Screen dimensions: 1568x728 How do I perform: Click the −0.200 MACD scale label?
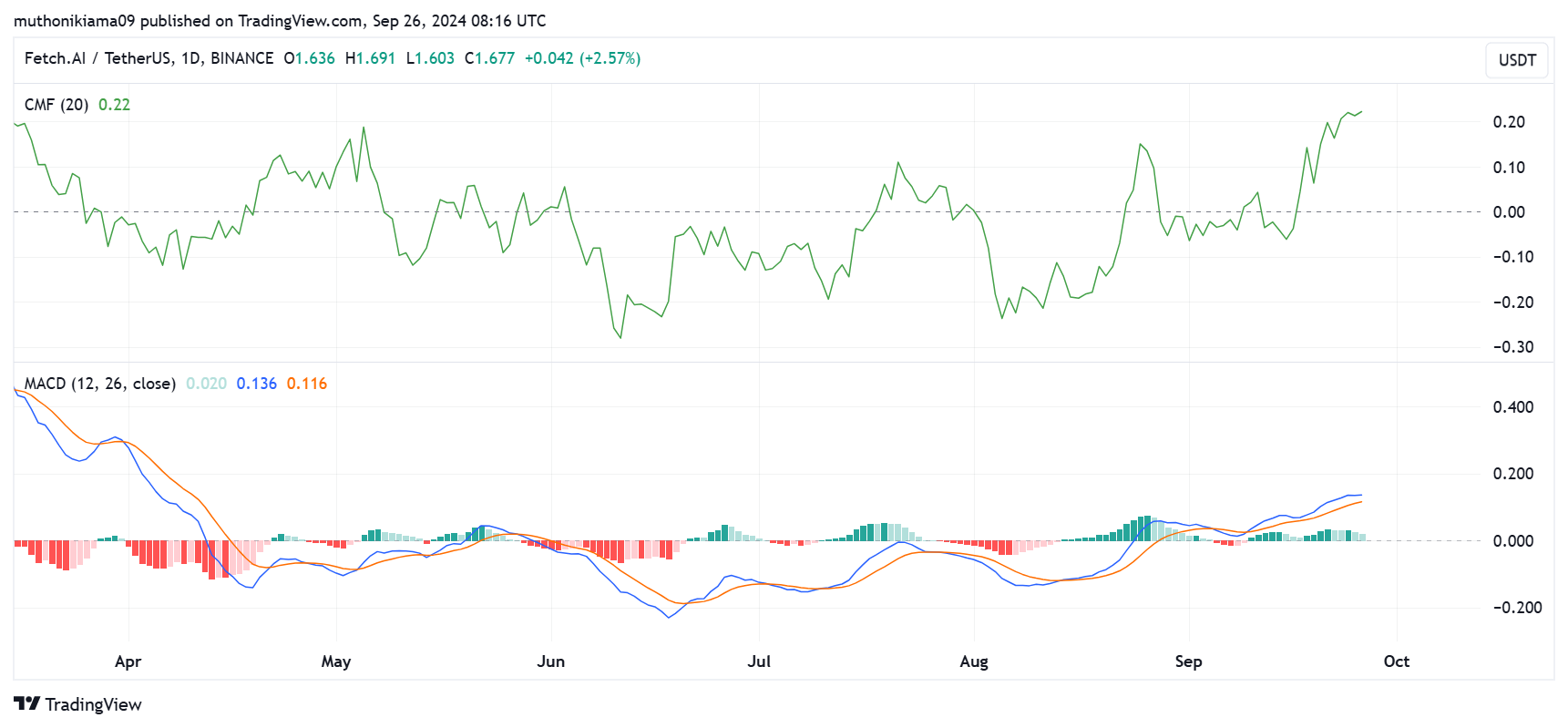pos(1517,608)
